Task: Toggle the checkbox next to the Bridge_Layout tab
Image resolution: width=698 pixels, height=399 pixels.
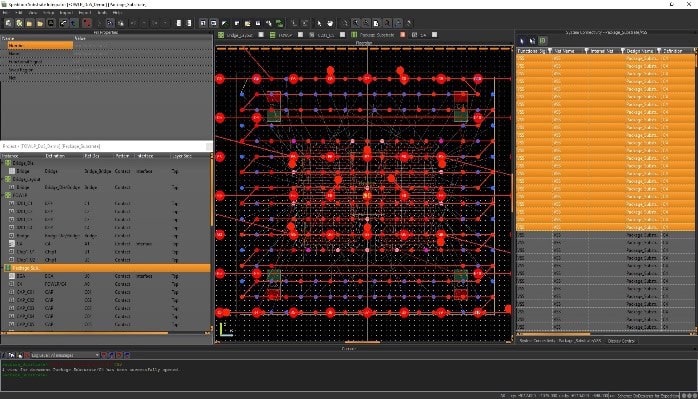Action: click(261, 35)
